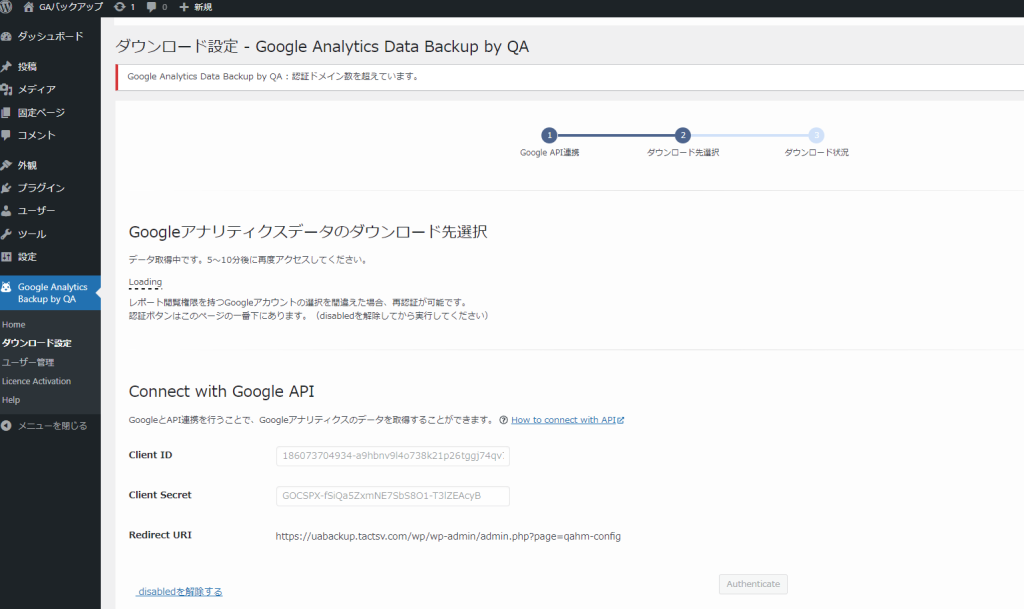Go to メディア library
This screenshot has height=609, width=1024.
coord(36,90)
